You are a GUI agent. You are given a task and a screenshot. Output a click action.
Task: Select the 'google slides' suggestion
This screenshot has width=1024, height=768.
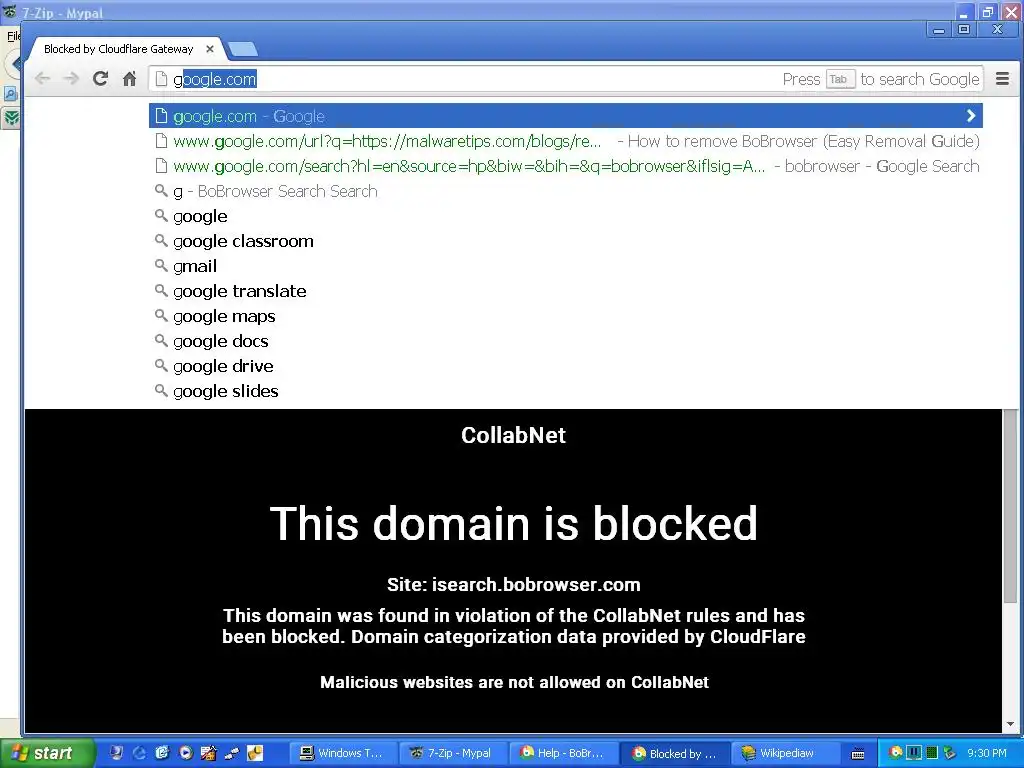pyautogui.click(x=566, y=391)
